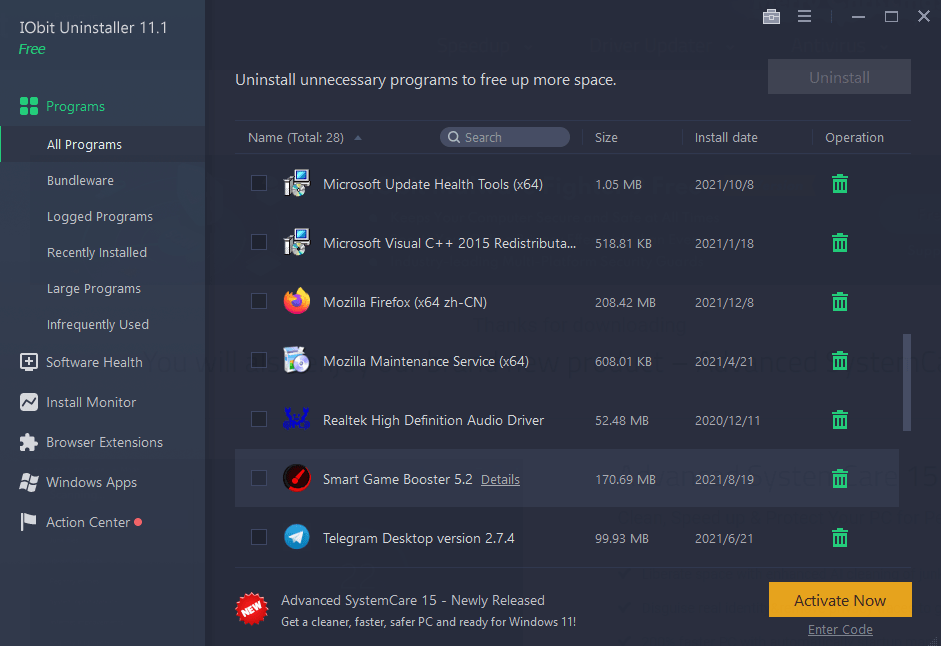
Task: Click the 208.42 MB size value
Action: [x=625, y=303]
